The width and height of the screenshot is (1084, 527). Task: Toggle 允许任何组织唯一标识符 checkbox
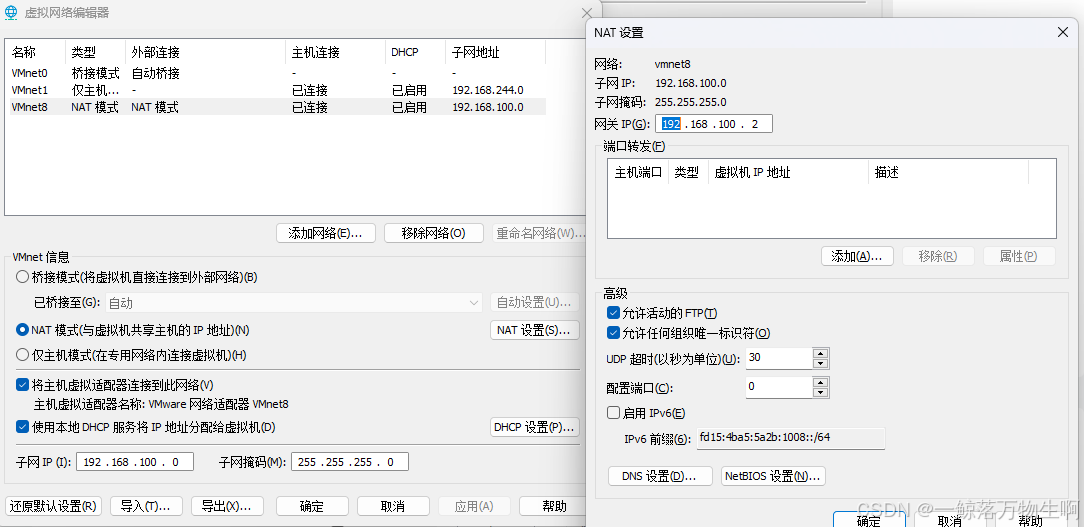[613, 333]
